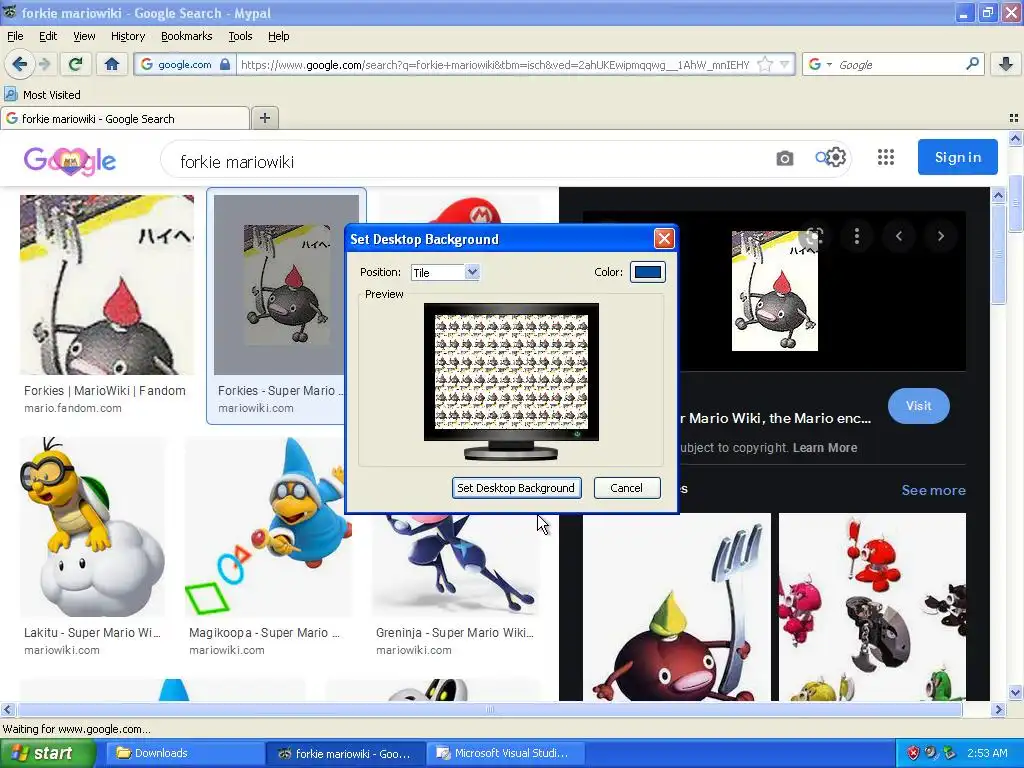Click the forkie mariowiki search query field
This screenshot has height=768, width=1024.
click(470, 161)
